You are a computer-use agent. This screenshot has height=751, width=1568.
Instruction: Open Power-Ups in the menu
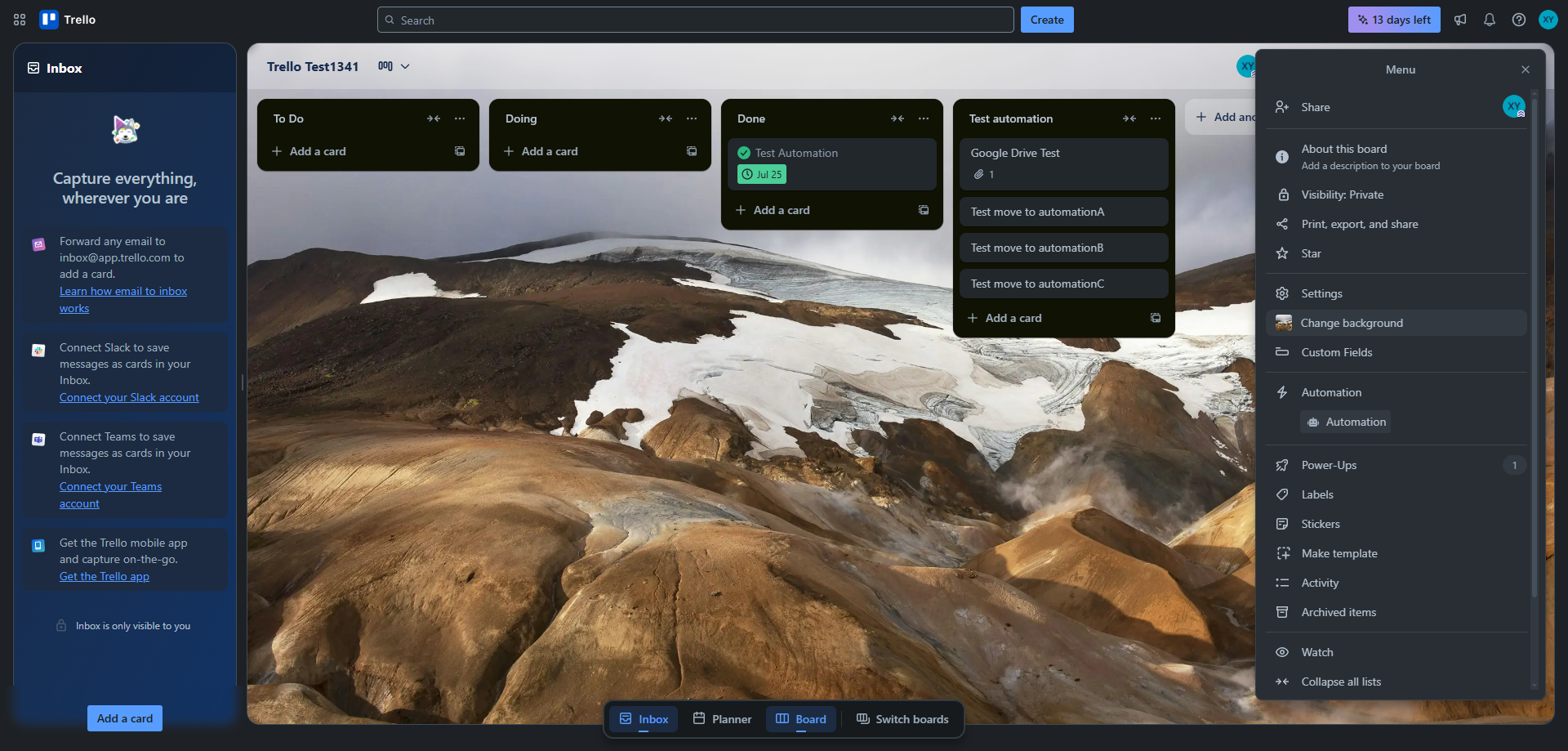[x=1396, y=465]
